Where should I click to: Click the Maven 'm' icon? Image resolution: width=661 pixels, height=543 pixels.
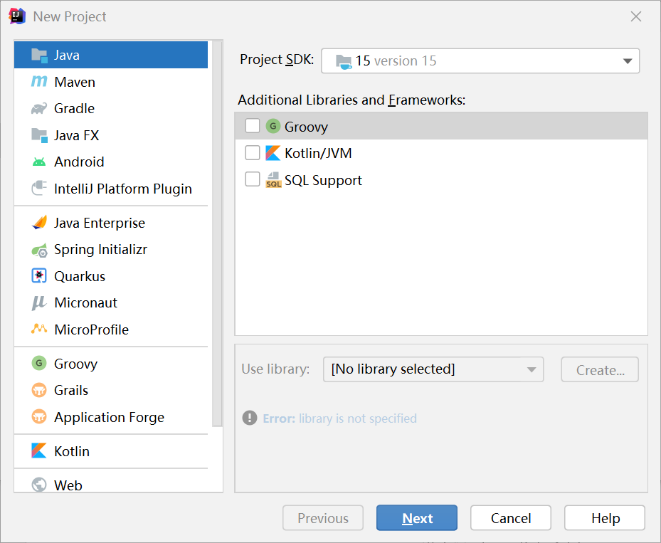[x=39, y=81]
